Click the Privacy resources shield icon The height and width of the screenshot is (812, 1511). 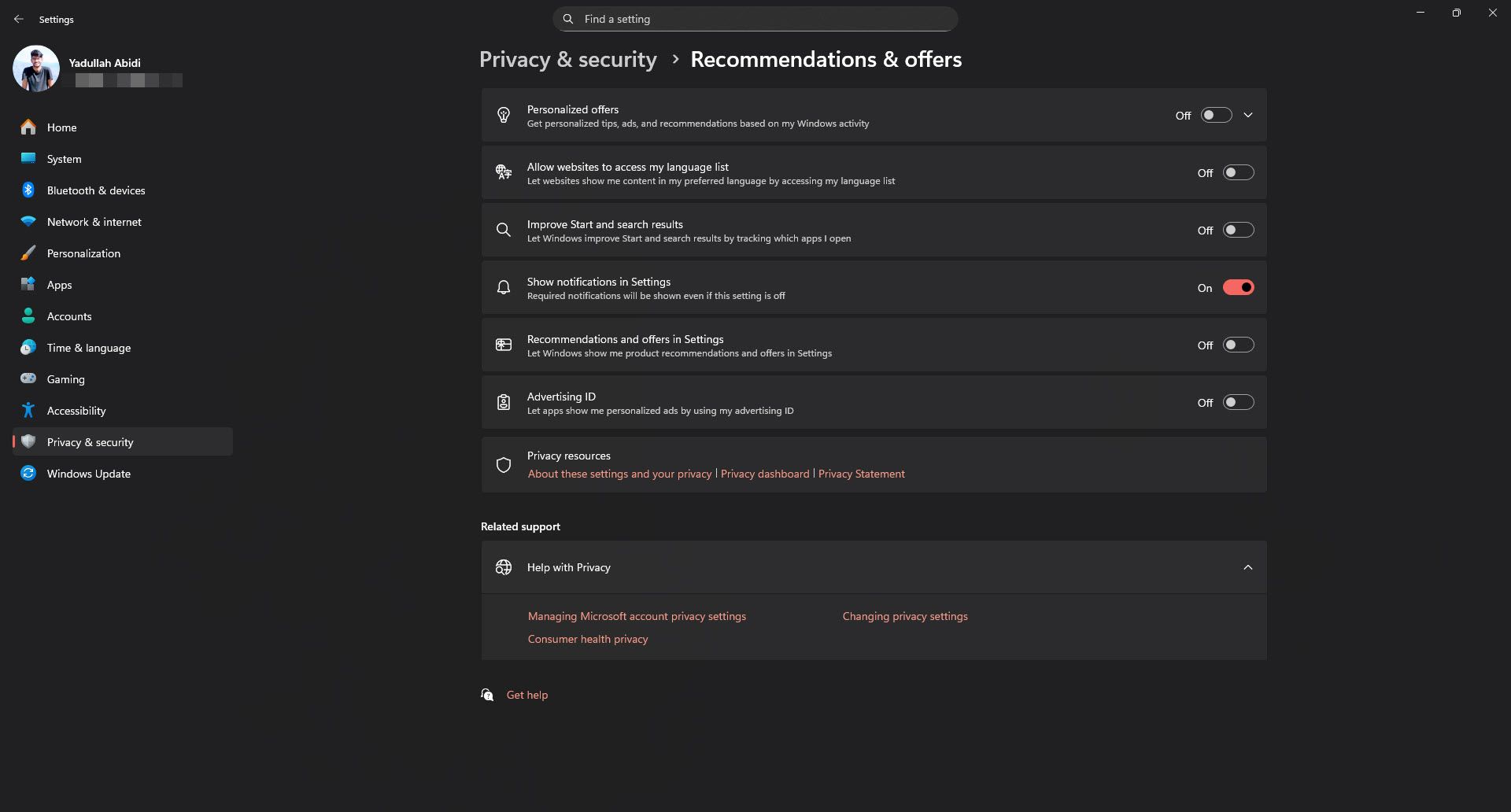[x=504, y=464]
